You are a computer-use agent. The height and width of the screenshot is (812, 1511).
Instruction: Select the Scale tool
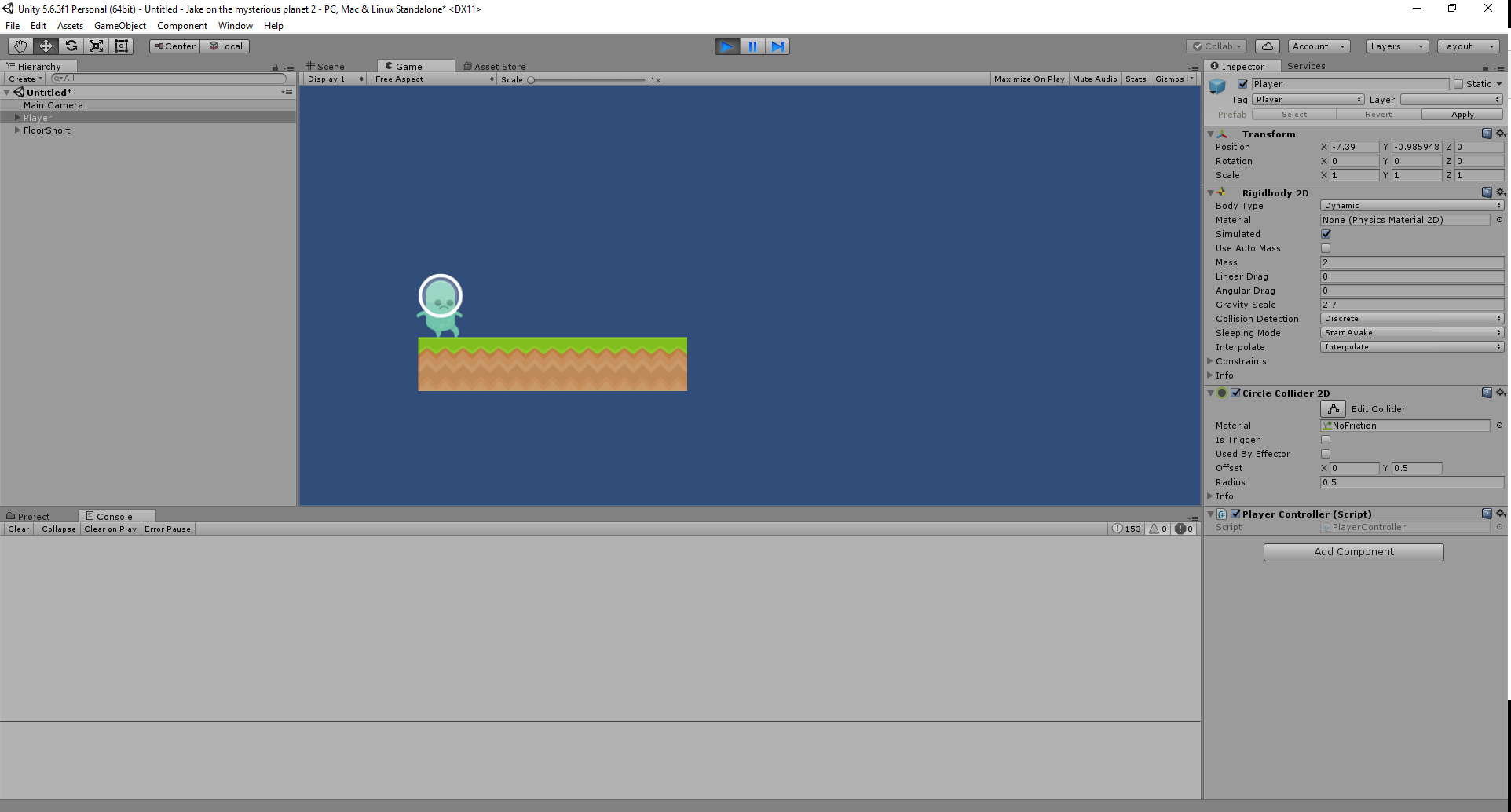click(96, 46)
